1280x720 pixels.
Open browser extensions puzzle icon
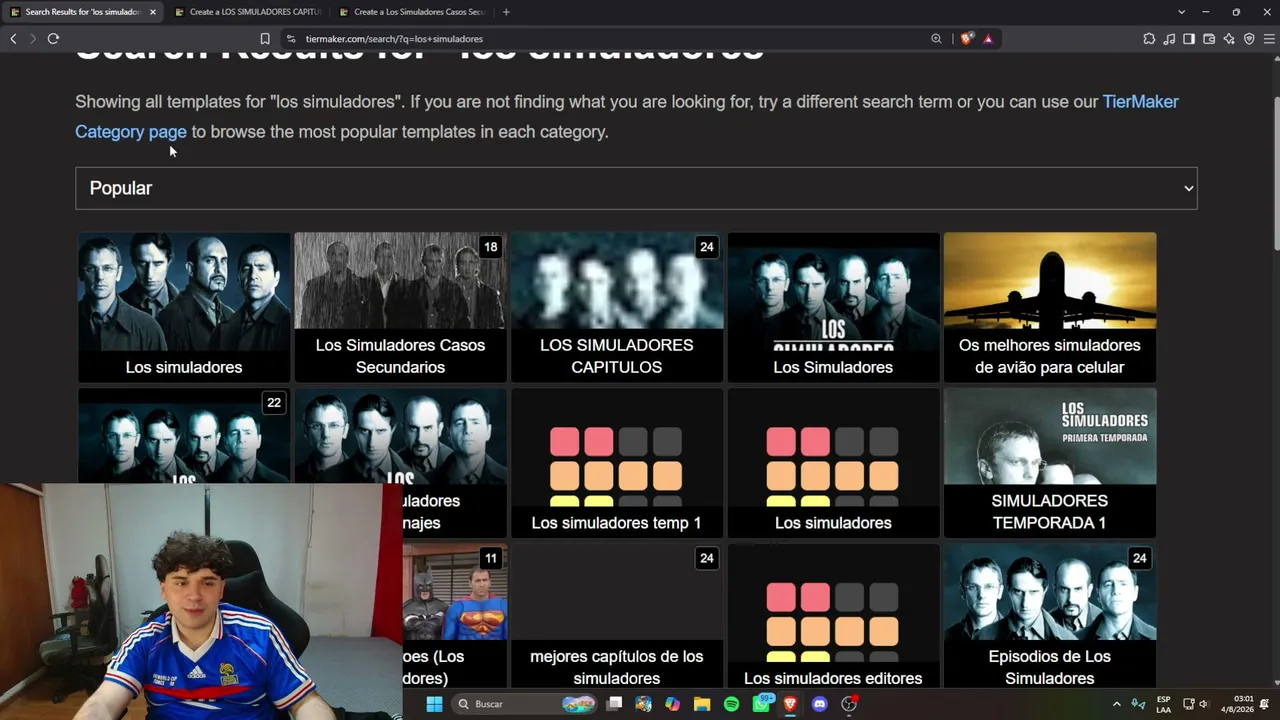tap(1149, 39)
